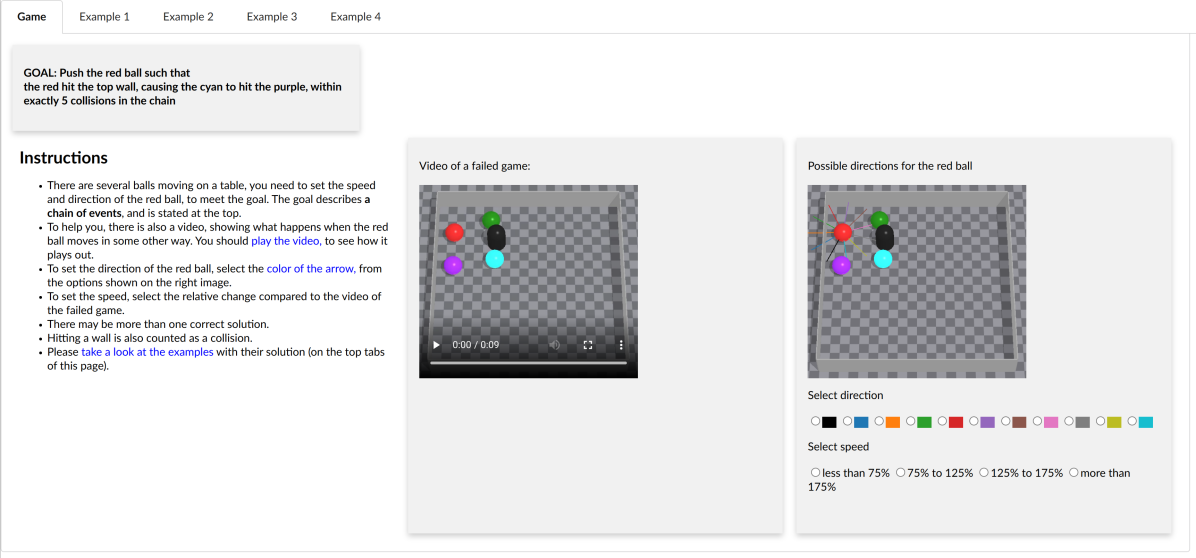
Task: Click 'Possible directions for the red ball' caption
Action: [889, 165]
